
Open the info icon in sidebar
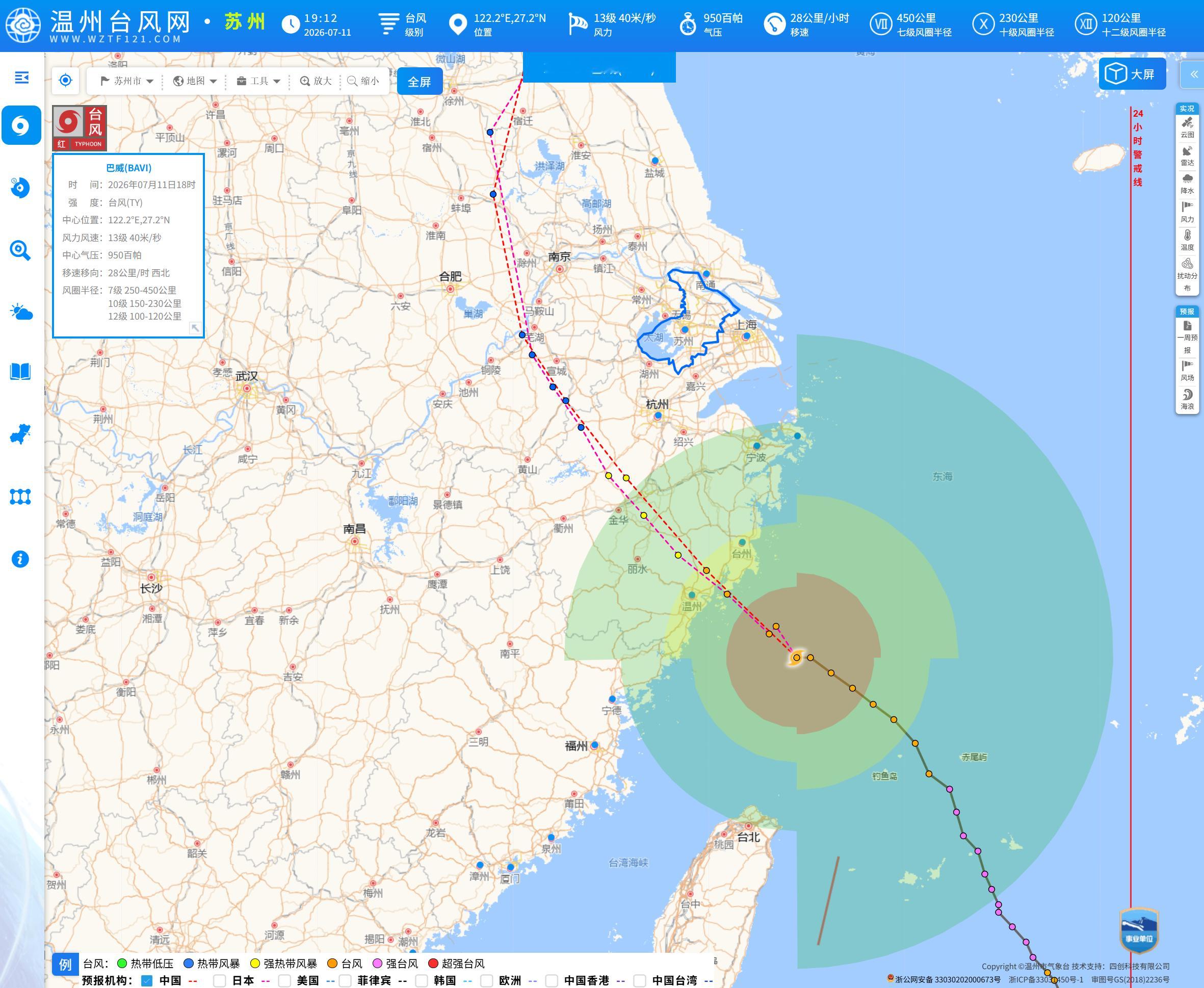coord(20,559)
